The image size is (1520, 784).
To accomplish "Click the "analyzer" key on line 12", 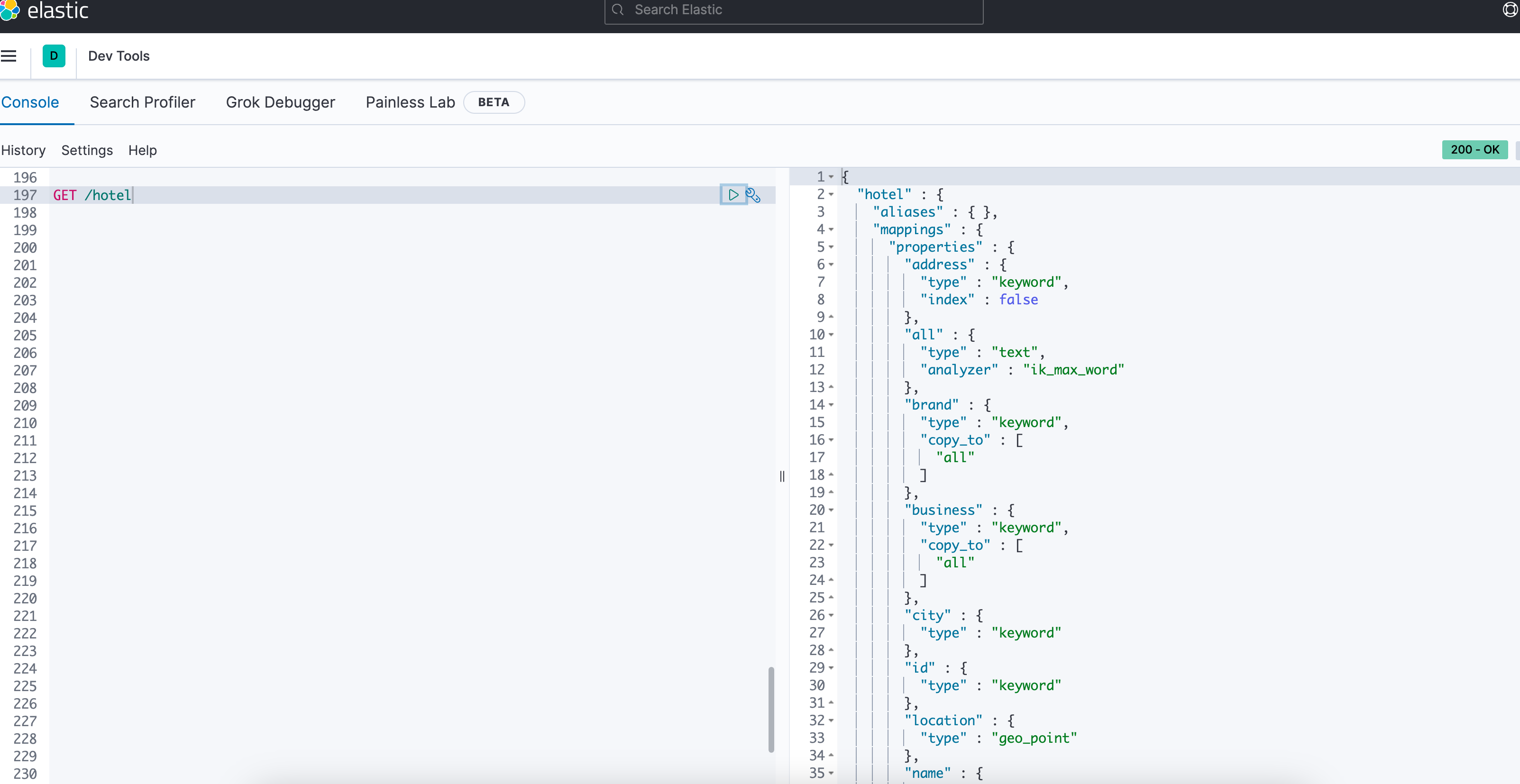I will (x=959, y=370).
